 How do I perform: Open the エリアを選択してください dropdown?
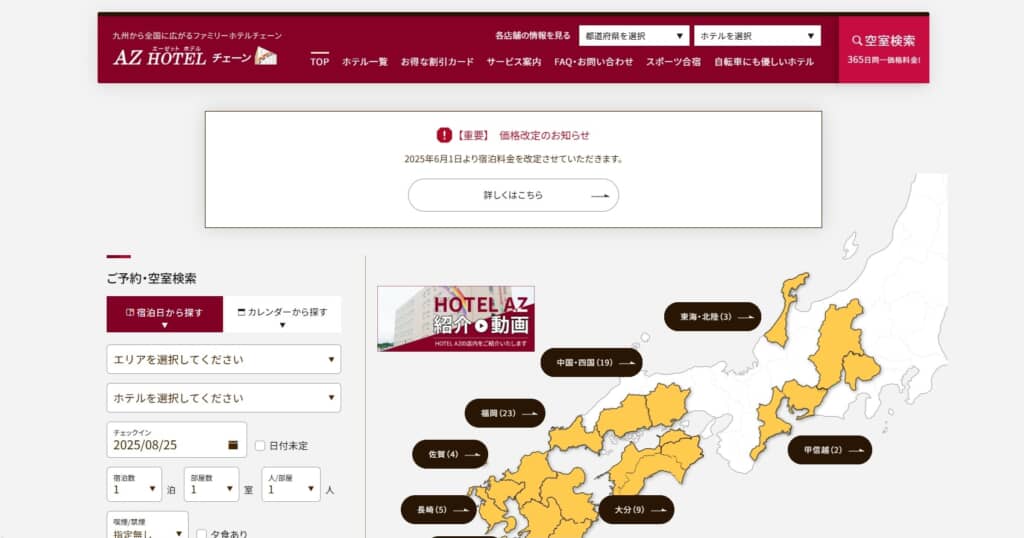[x=223, y=359]
